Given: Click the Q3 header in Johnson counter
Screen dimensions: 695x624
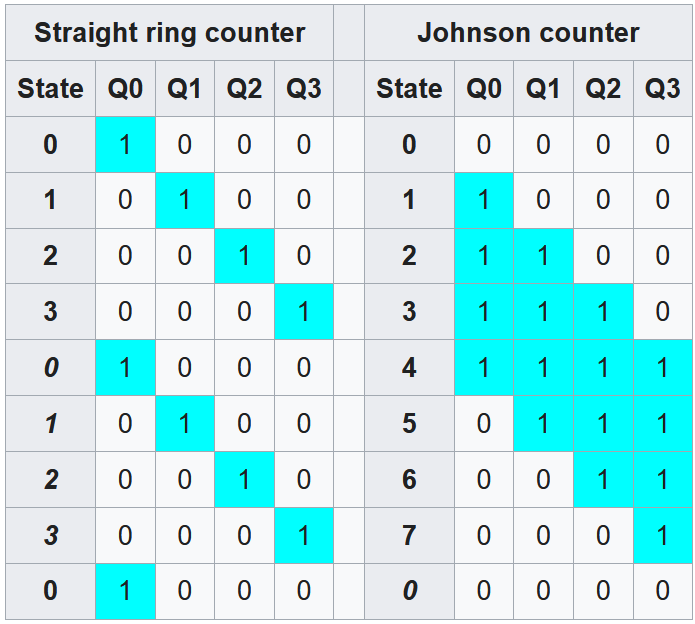Looking at the screenshot, I should (662, 89).
